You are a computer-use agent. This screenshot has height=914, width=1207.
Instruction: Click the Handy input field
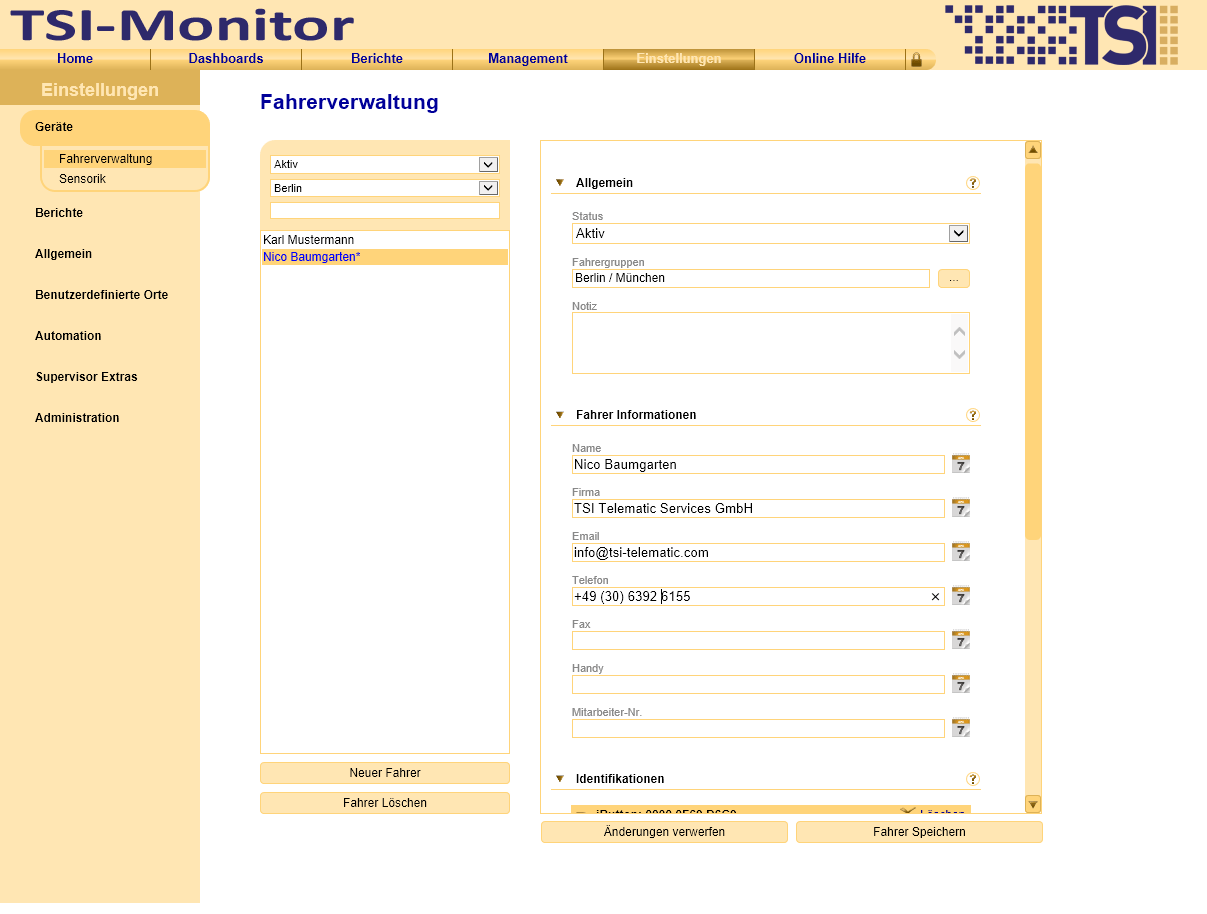coord(758,684)
